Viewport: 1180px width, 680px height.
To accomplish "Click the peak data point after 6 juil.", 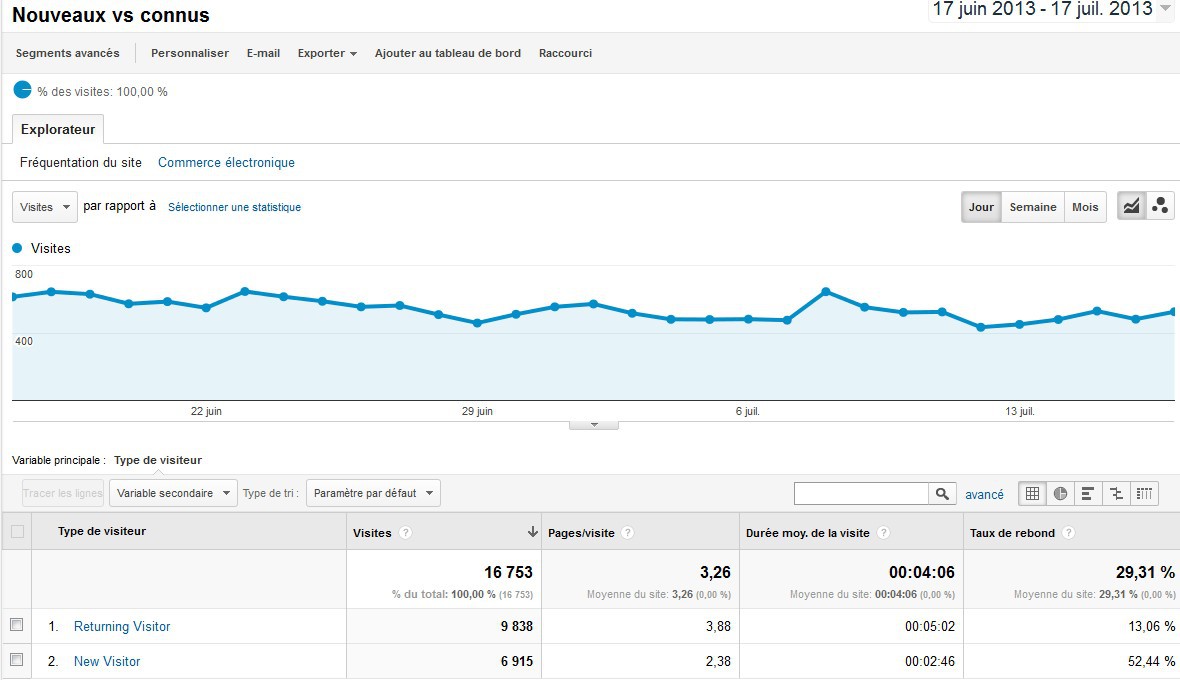I will click(826, 291).
